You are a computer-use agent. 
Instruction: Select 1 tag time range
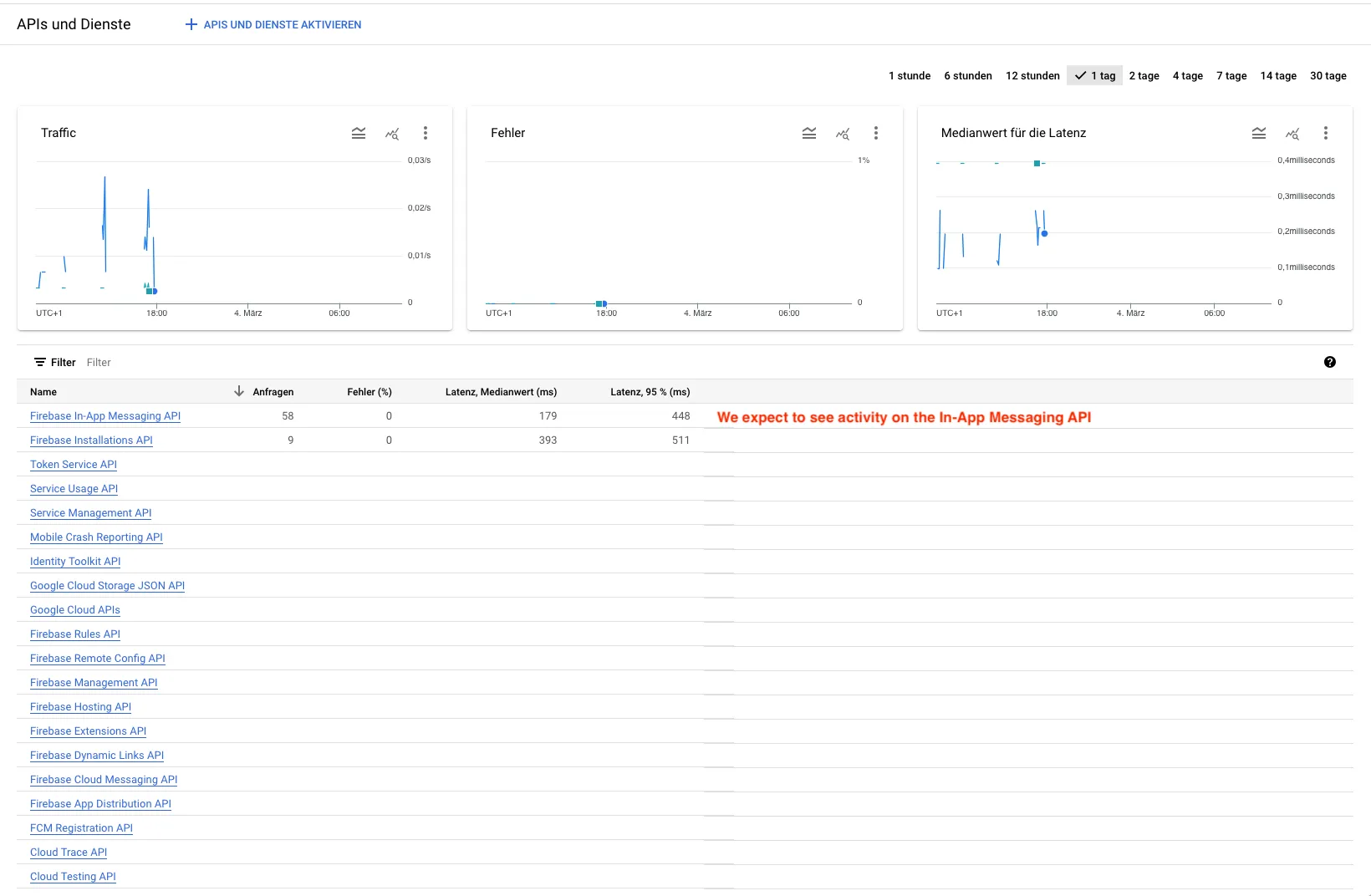tap(1094, 76)
